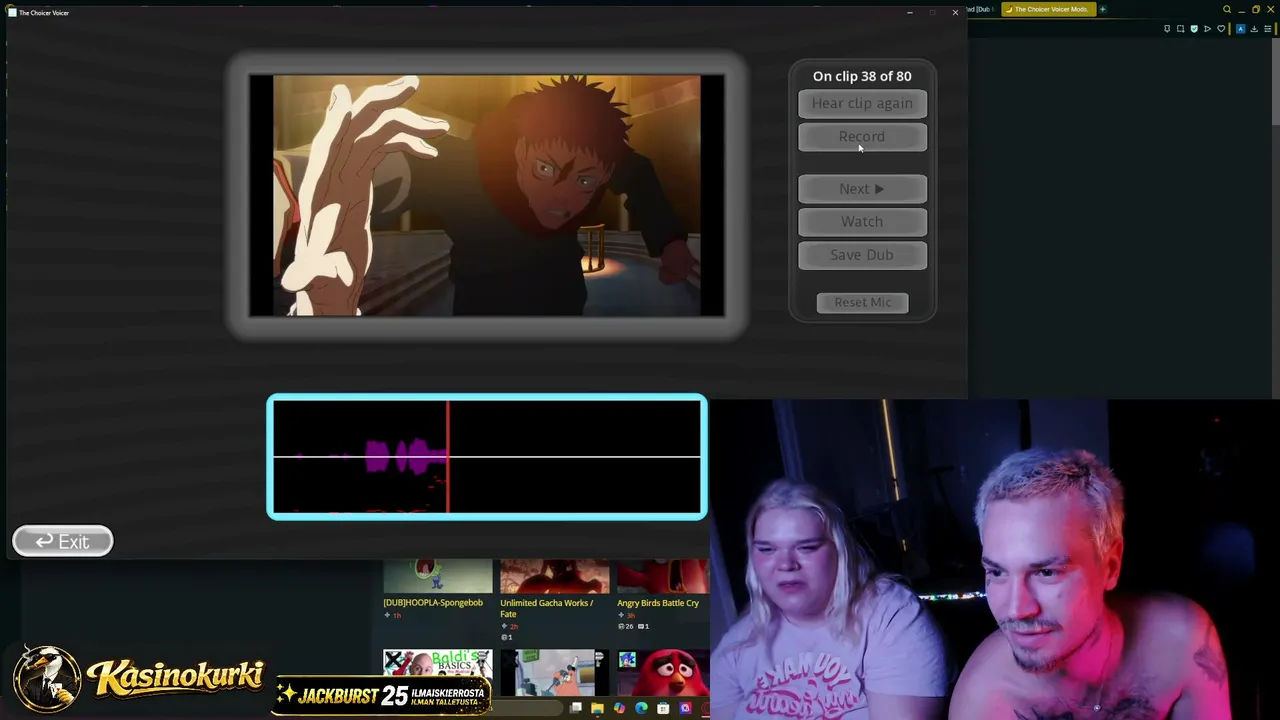Image resolution: width=1280 pixels, height=720 pixels.
Task: Click the Unlimited Gacha Works thumbnail
Action: (x=555, y=576)
